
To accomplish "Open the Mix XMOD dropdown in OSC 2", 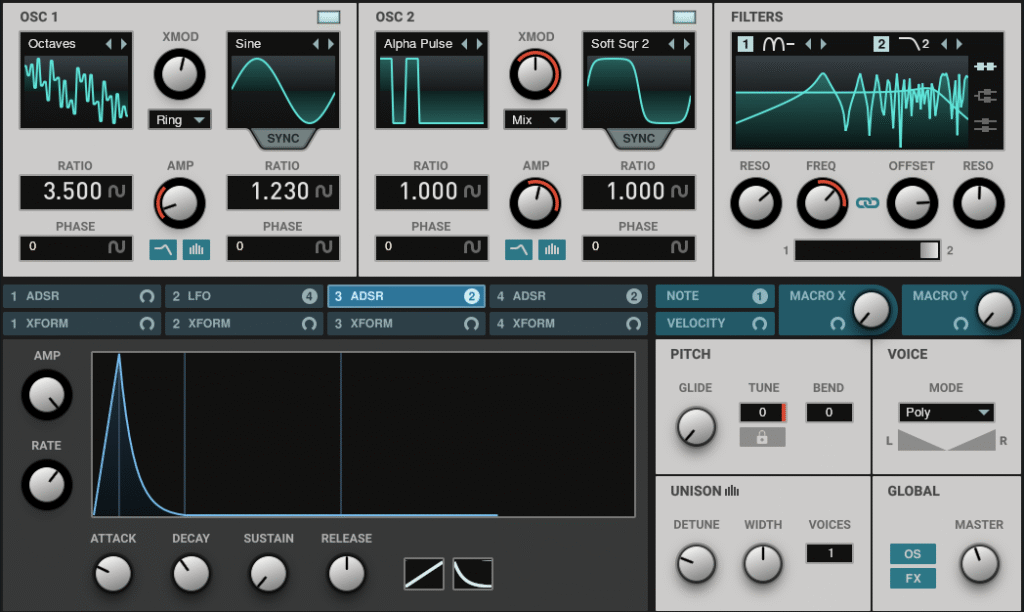I will point(535,120).
